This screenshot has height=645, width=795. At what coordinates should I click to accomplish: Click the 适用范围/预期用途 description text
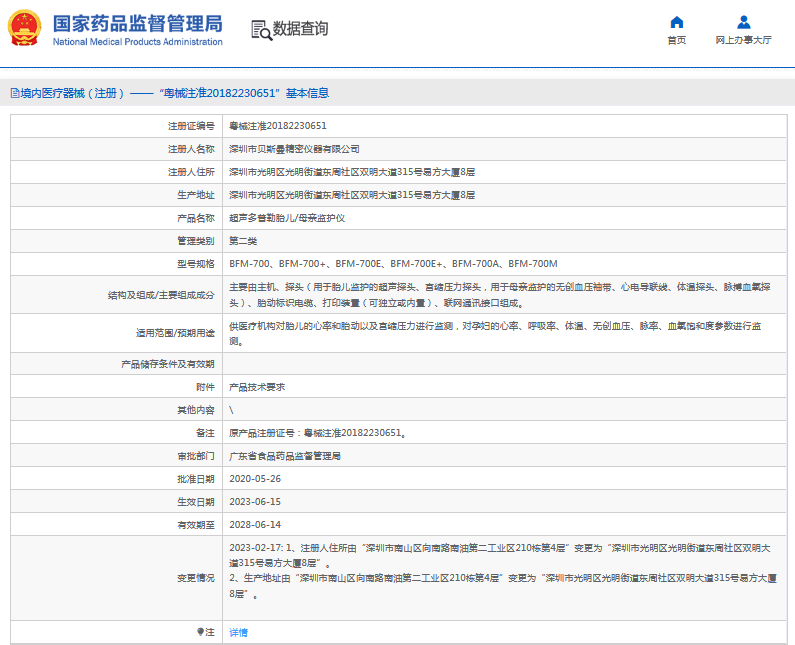tap(495, 333)
